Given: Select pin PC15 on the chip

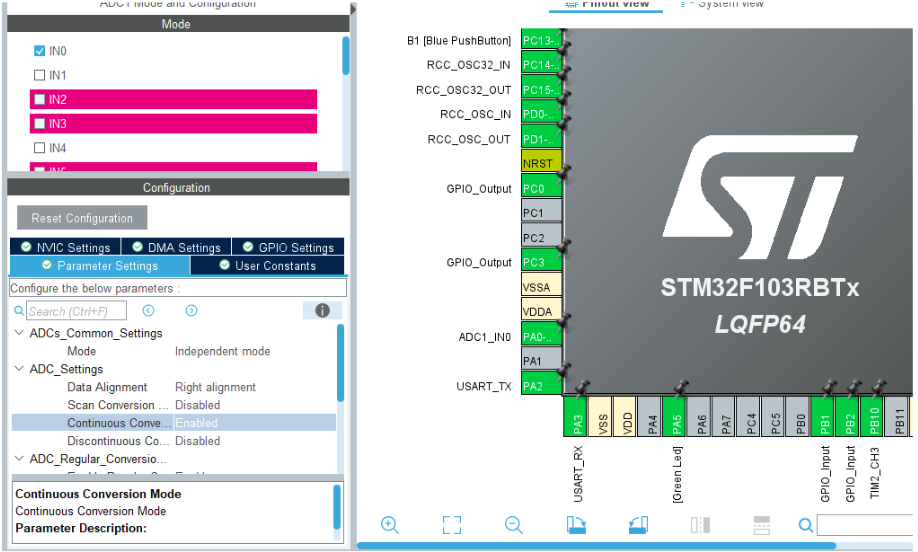Looking at the screenshot, I should point(542,90).
